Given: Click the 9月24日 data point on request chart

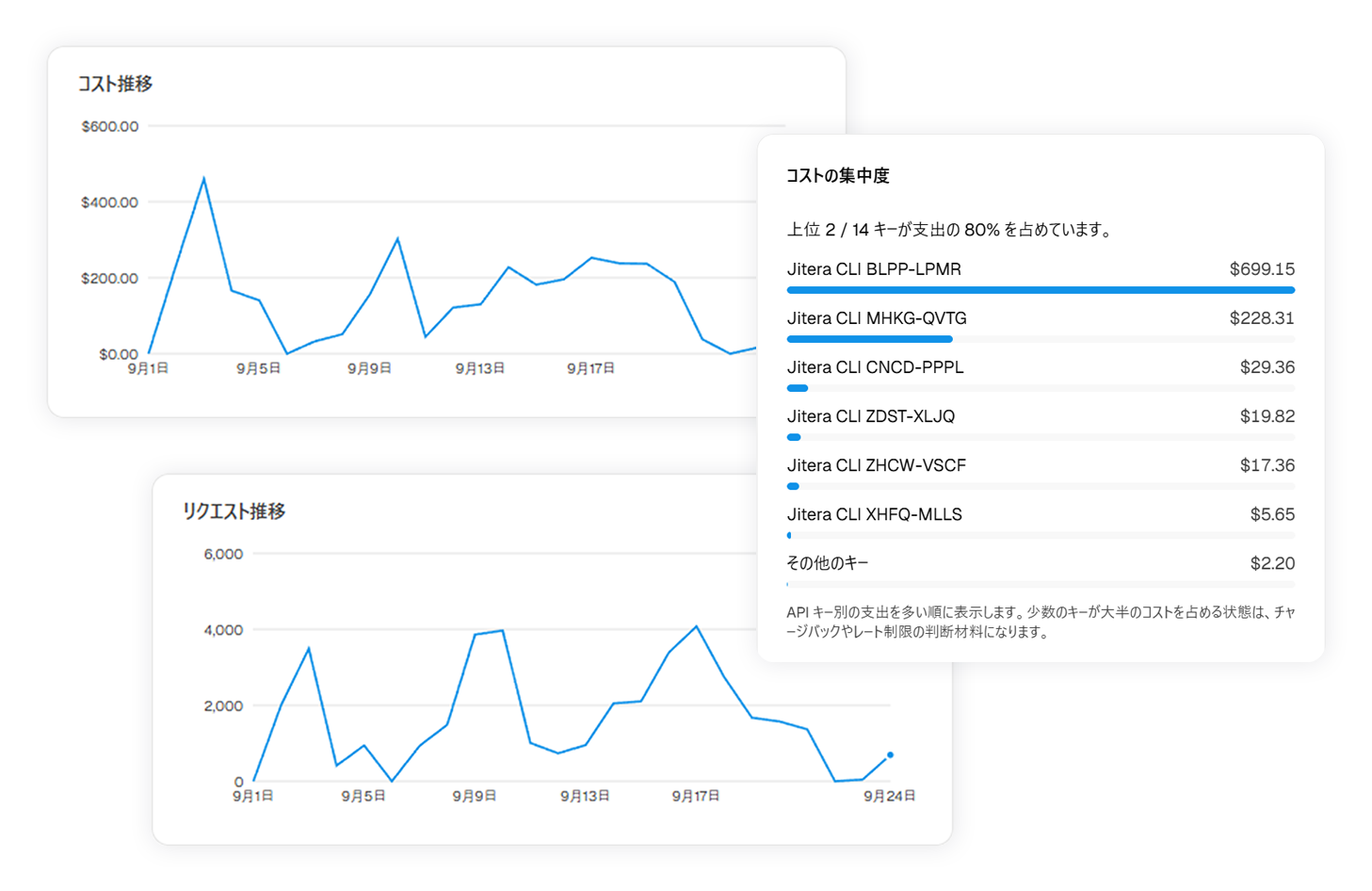Looking at the screenshot, I should point(890,754).
